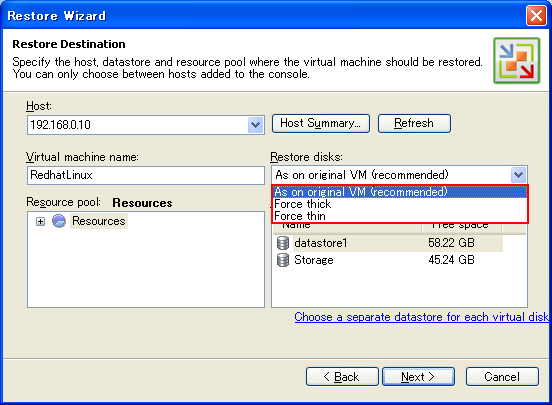
Task: Click the datastore1 disk icon
Action: (x=282, y=243)
